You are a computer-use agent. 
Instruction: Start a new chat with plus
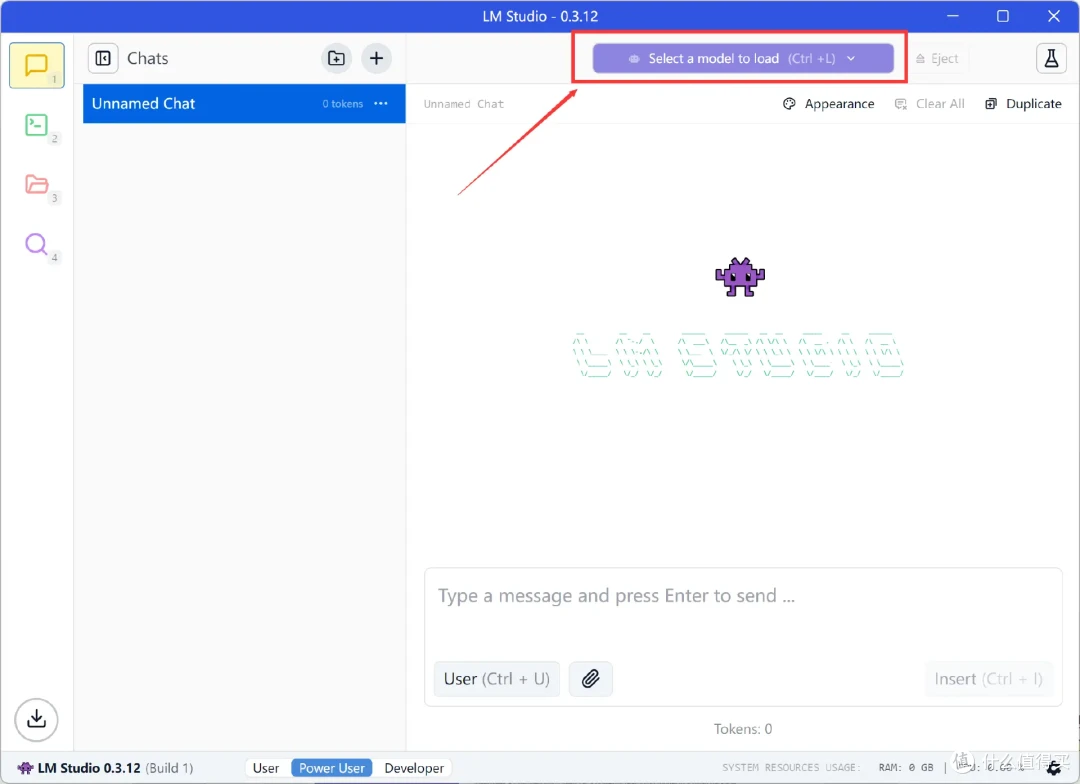pos(376,59)
